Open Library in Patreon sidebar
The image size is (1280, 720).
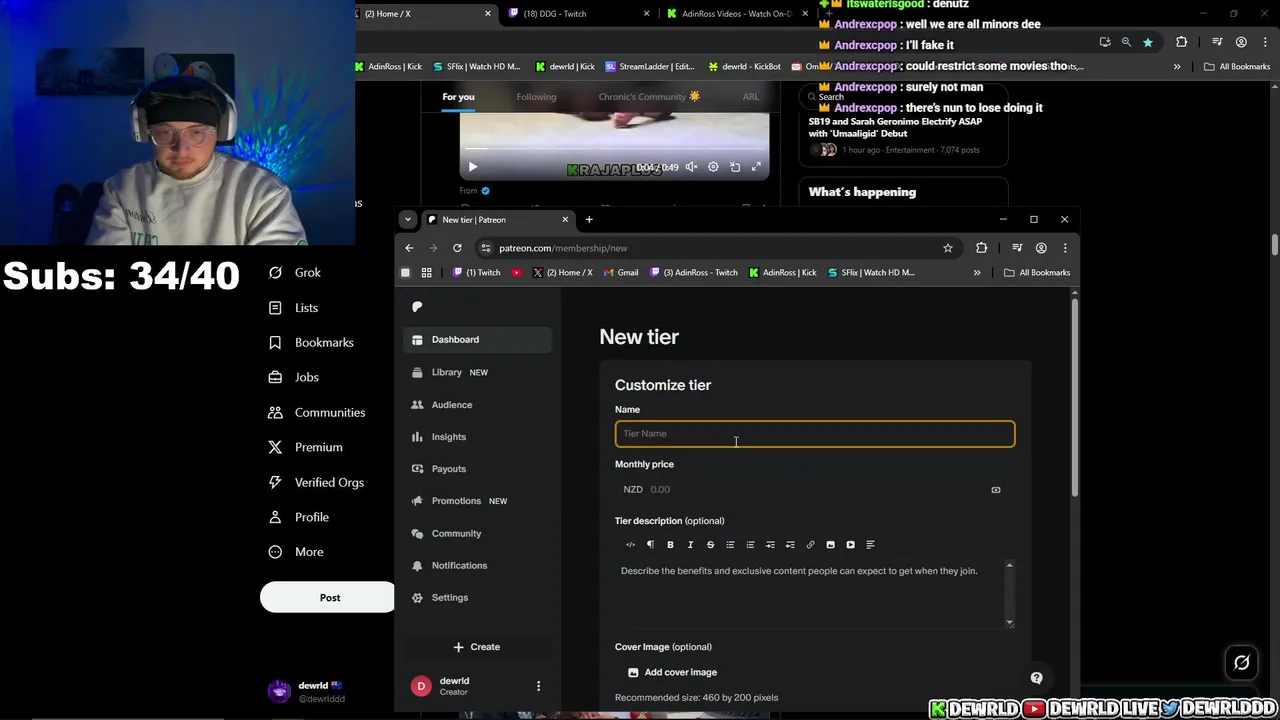pyautogui.click(x=478, y=372)
